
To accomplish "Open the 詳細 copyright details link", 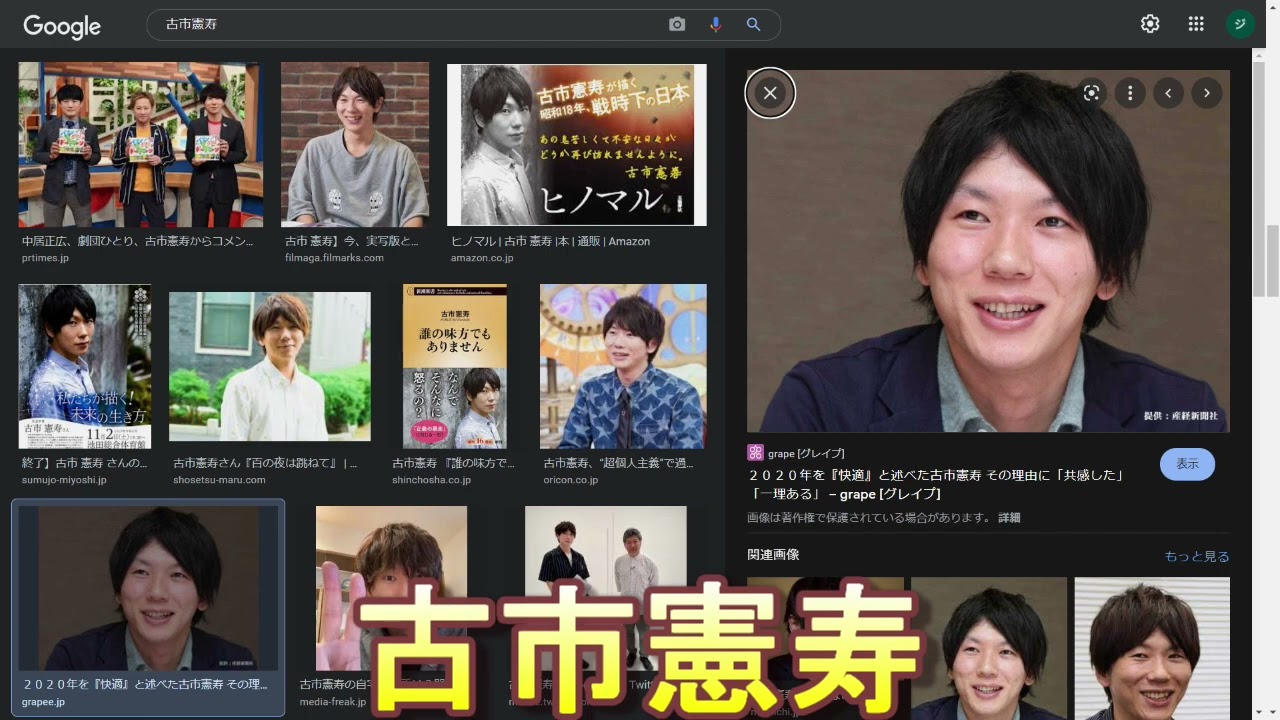I will [1009, 518].
